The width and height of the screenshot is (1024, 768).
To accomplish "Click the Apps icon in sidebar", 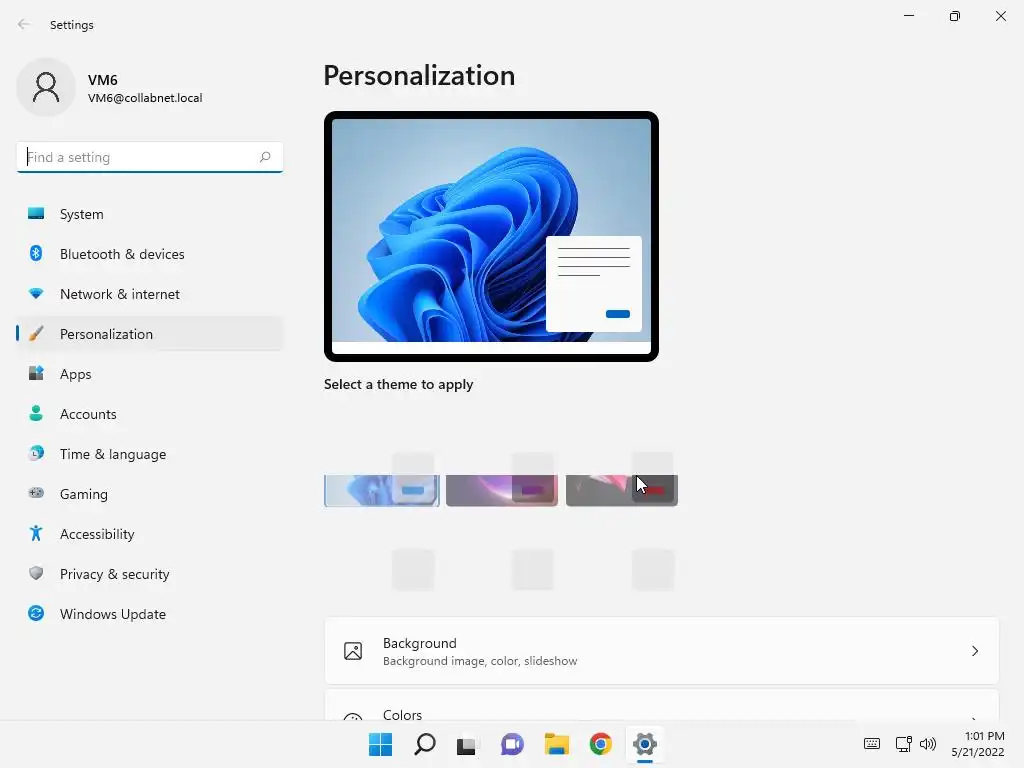I will pos(36,374).
